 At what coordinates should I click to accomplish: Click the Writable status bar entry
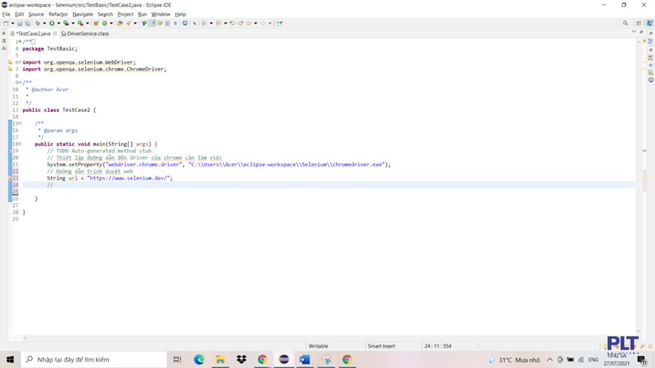(318, 346)
